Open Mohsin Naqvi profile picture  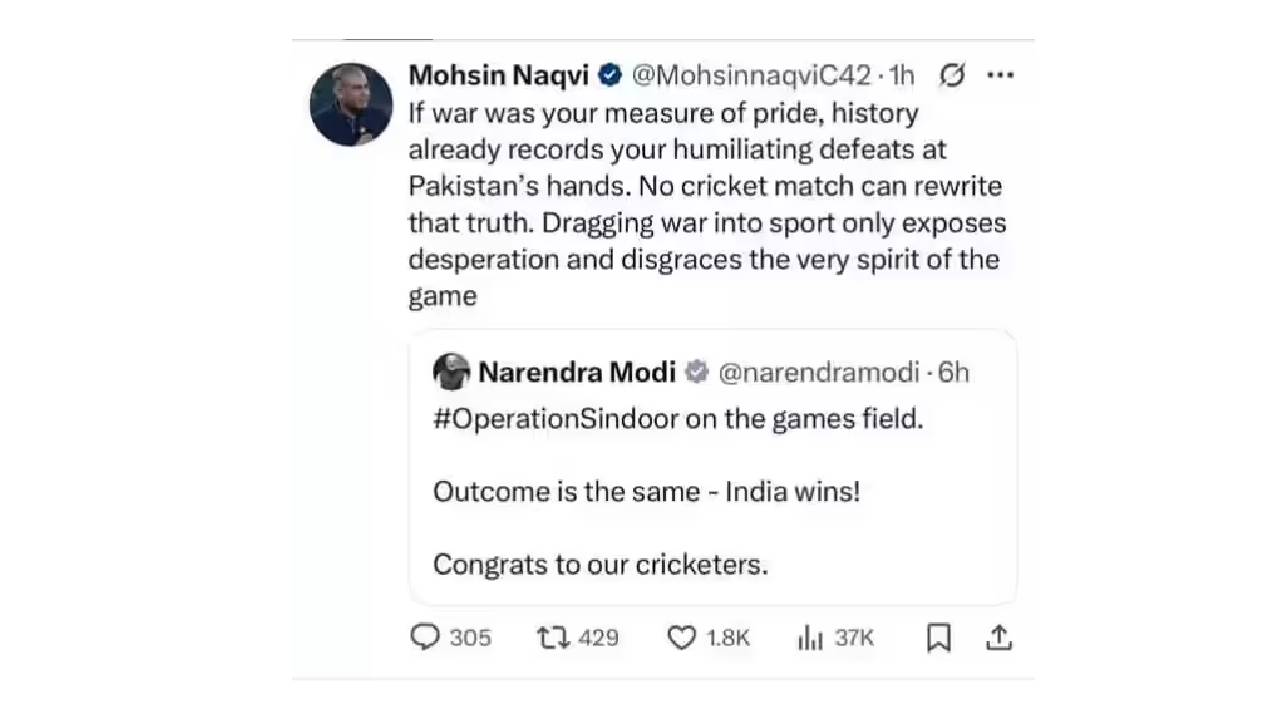pos(351,104)
